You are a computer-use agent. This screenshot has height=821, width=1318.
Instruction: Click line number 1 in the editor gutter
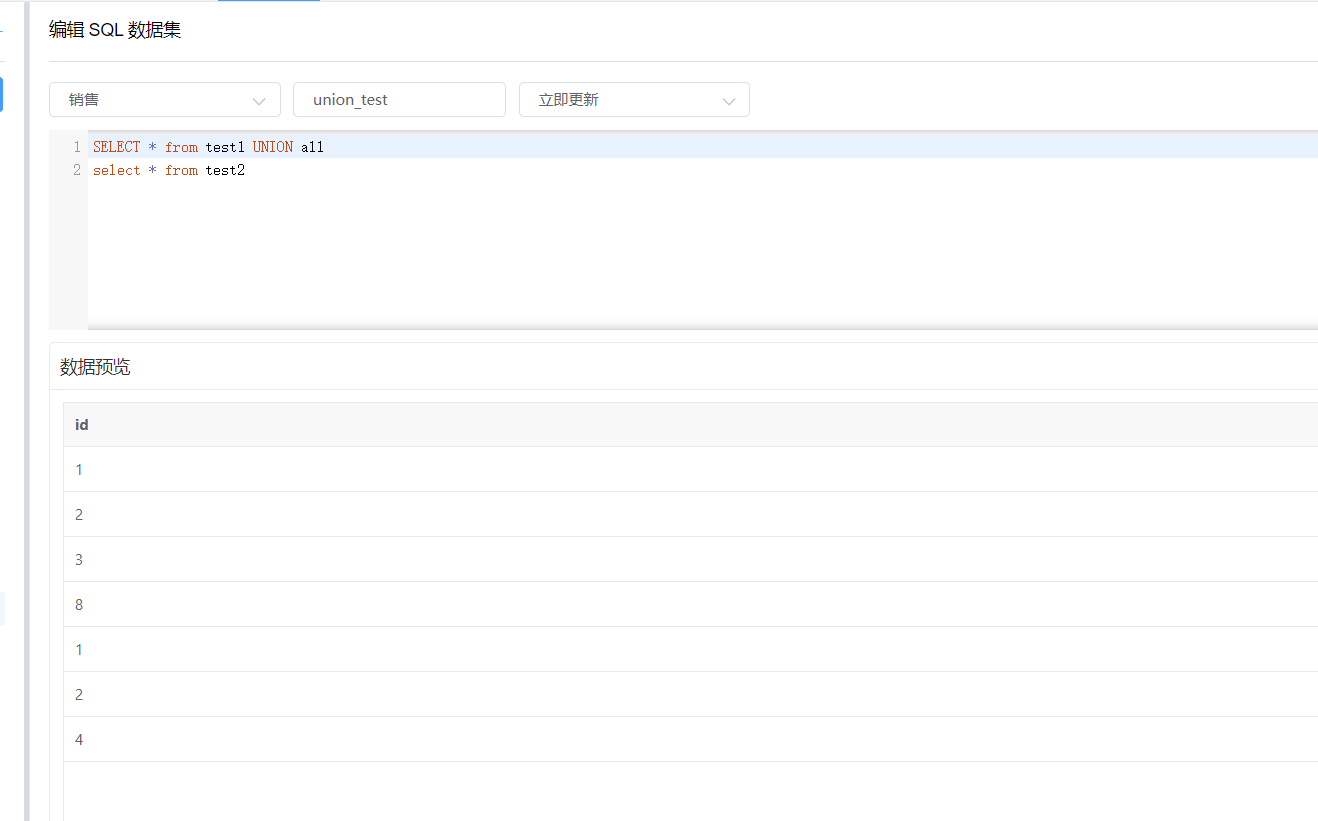[x=76, y=146]
